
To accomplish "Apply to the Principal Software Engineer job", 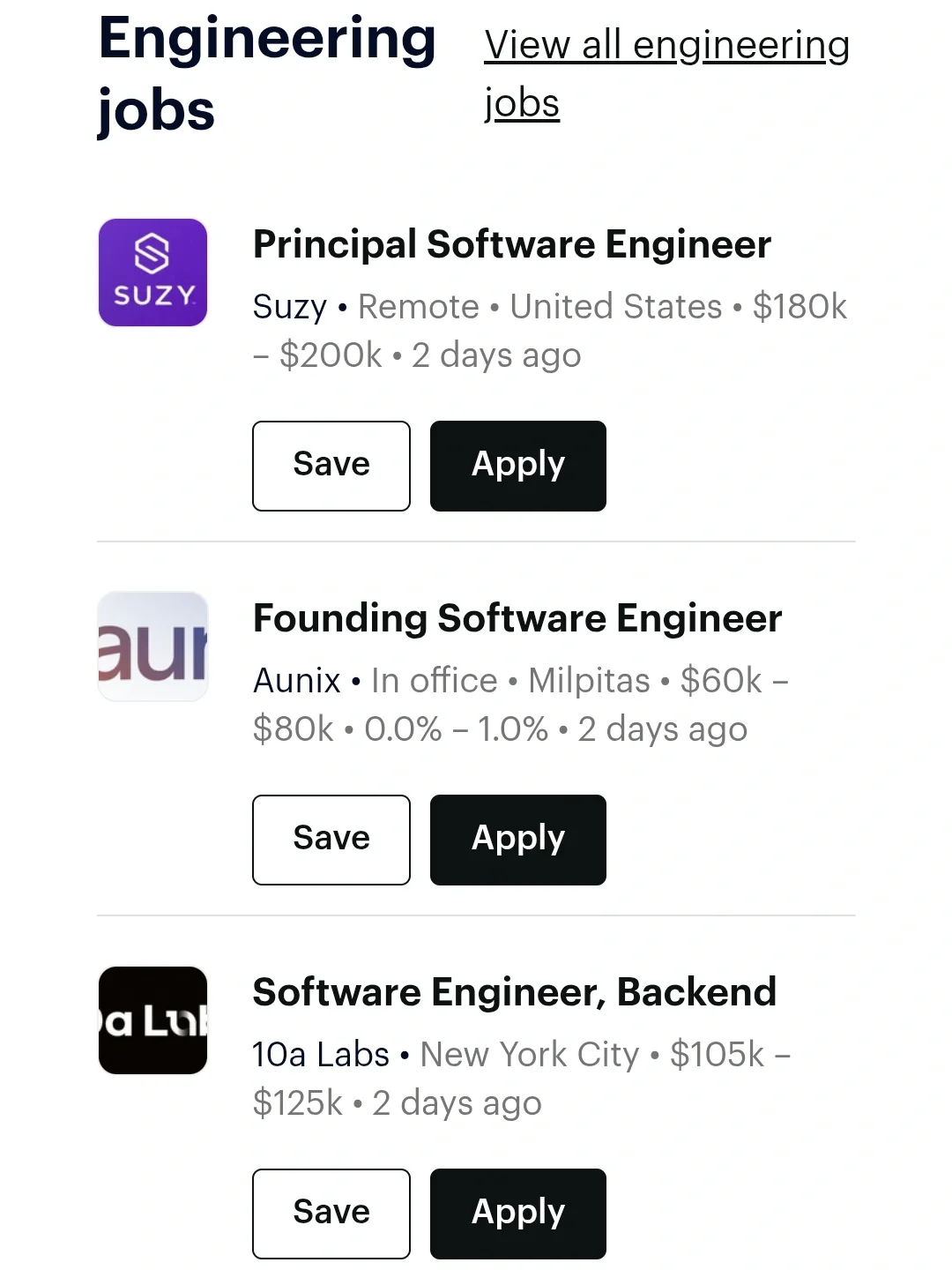I will pos(518,466).
